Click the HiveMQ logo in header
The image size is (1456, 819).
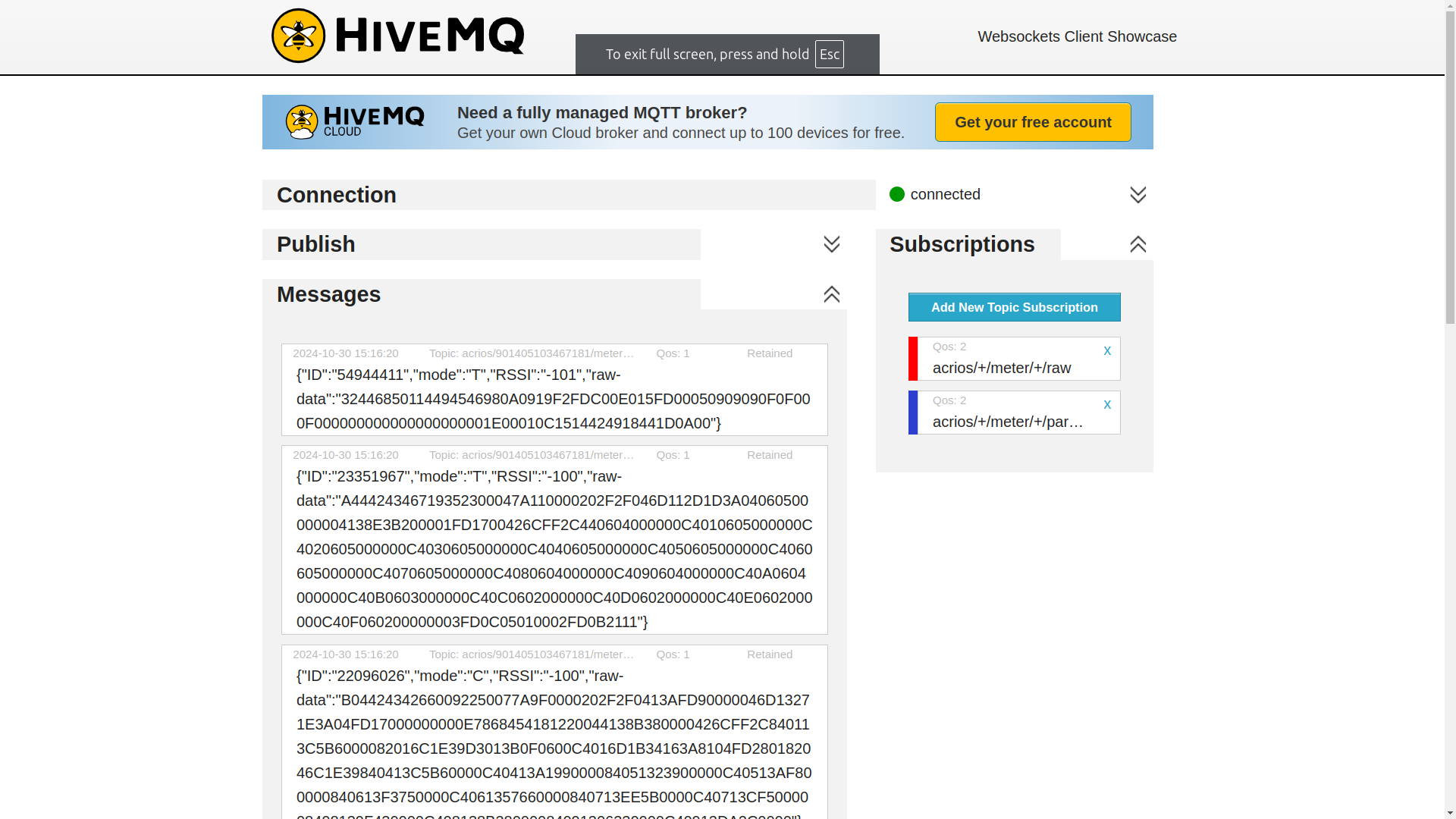pos(397,36)
